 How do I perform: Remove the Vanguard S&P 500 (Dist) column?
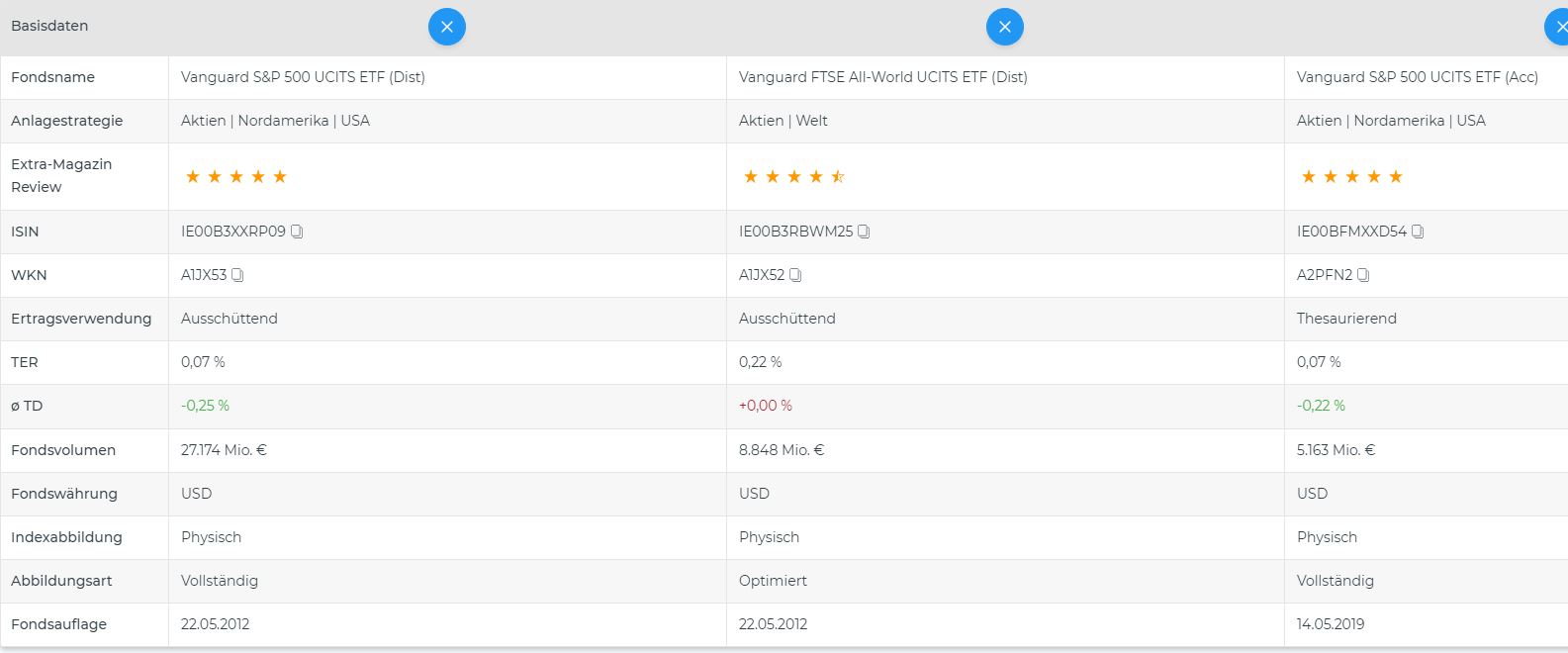point(447,27)
